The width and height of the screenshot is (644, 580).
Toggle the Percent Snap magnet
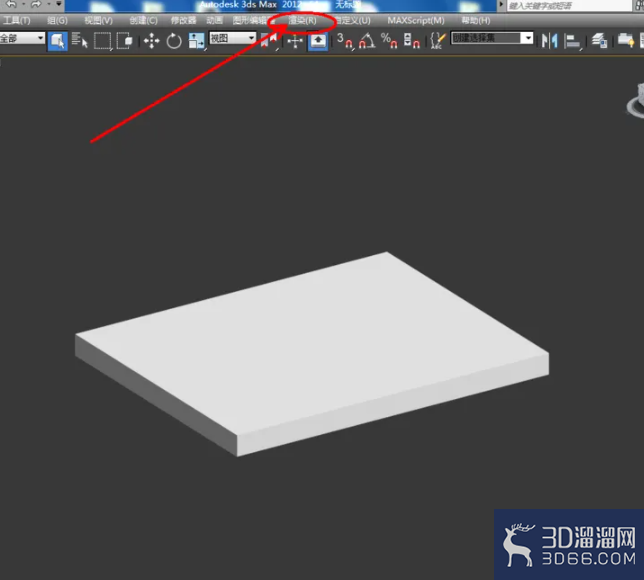pos(389,41)
